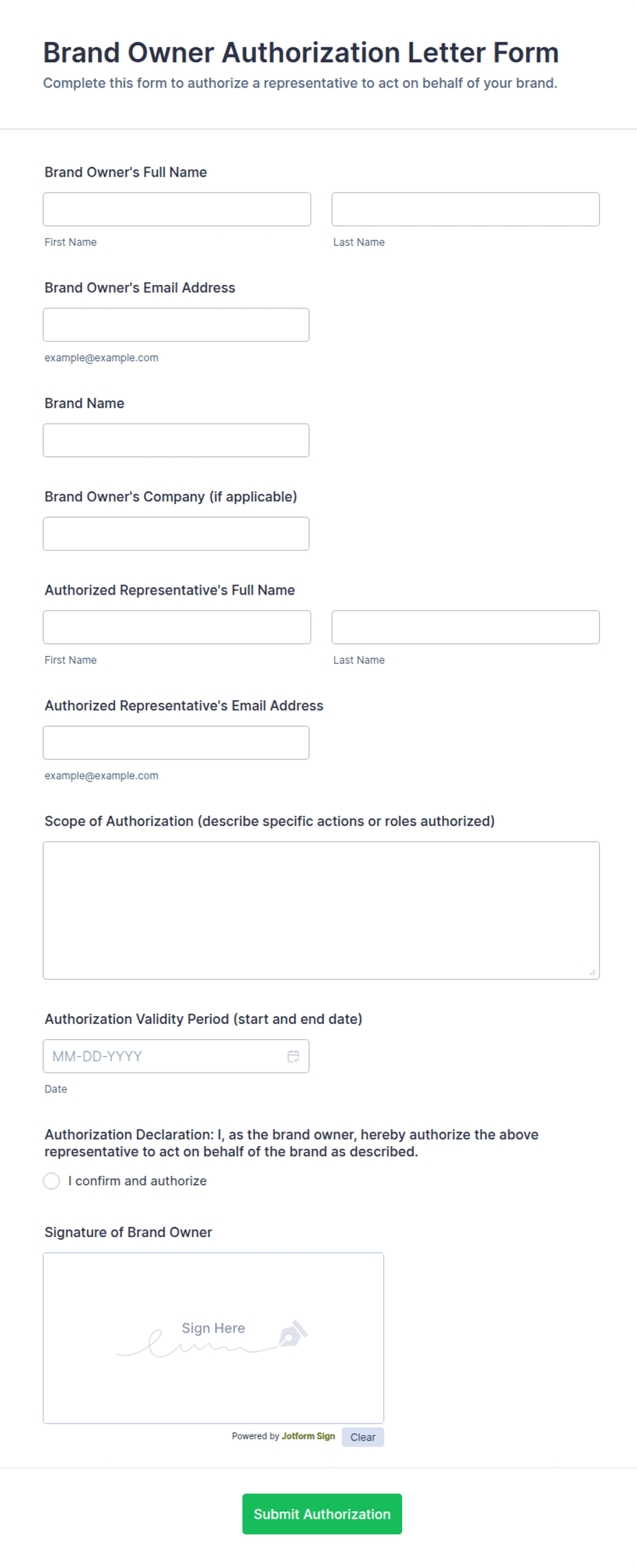
Task: Focus the Authorized Representative's First Name field
Action: click(177, 627)
